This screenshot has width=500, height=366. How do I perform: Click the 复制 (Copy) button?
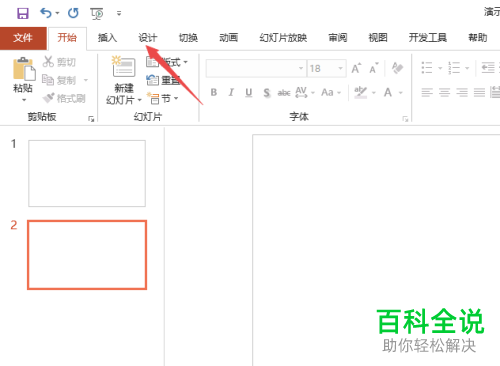[59, 80]
